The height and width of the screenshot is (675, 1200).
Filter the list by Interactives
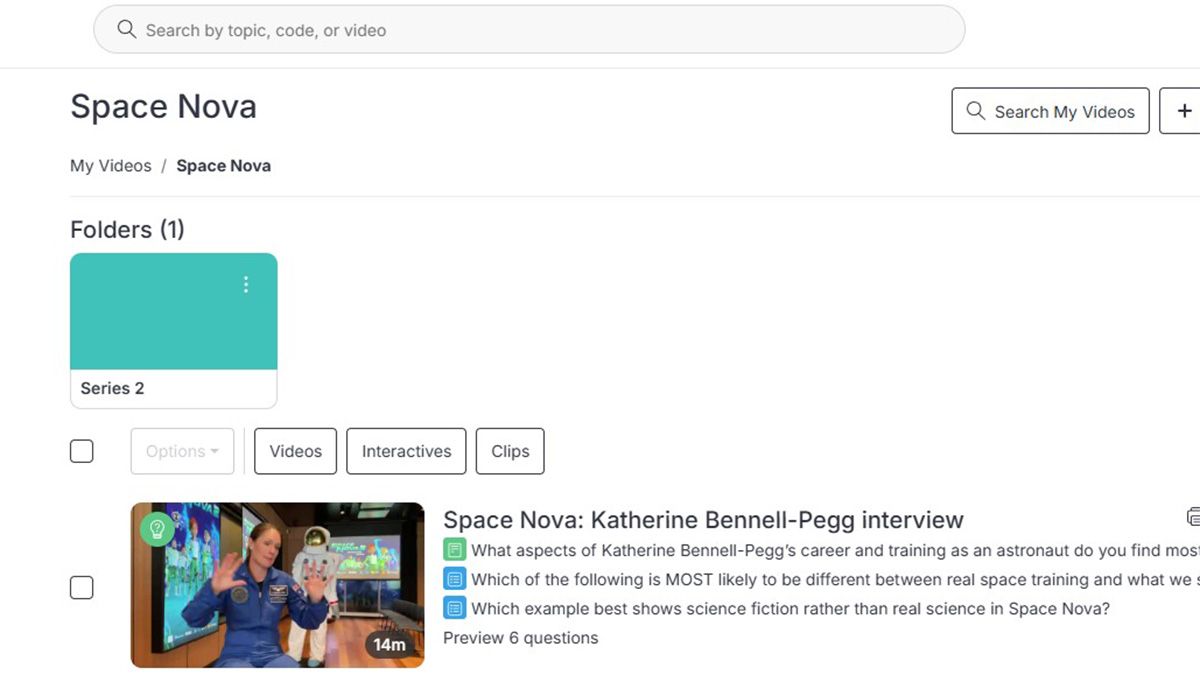coord(406,451)
